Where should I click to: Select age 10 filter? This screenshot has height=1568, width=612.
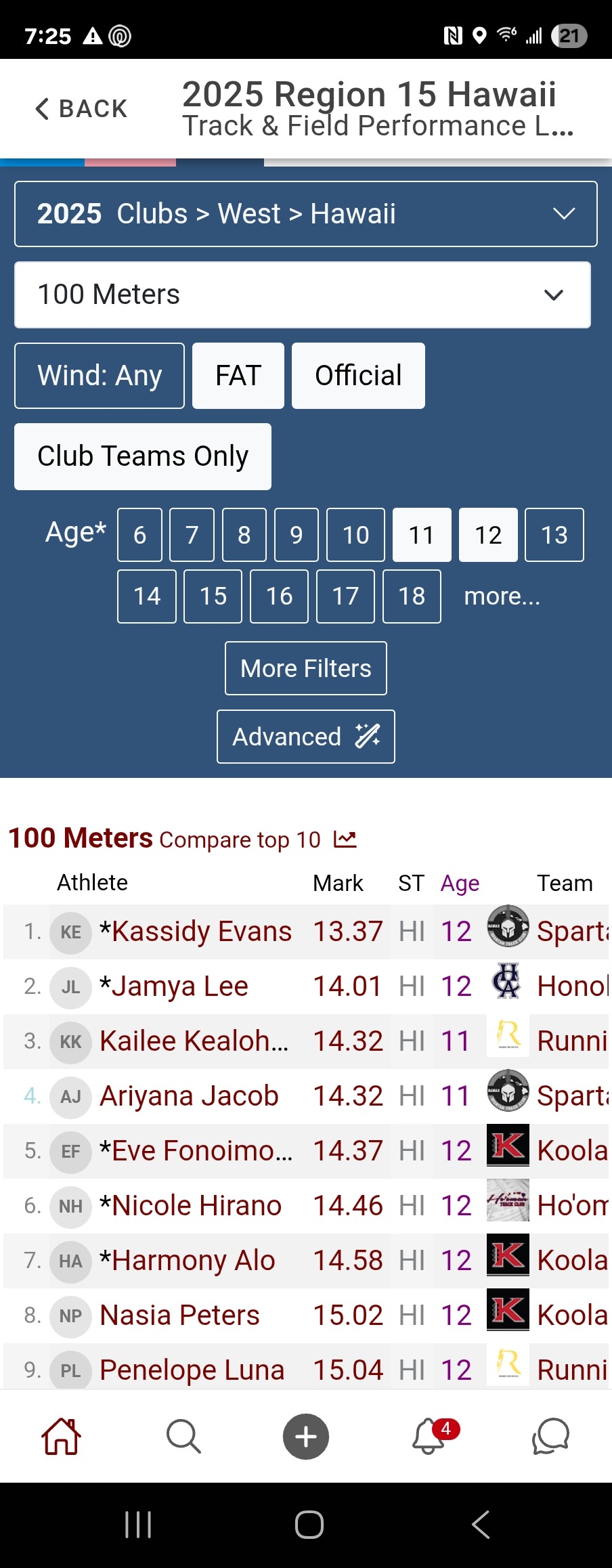355,535
